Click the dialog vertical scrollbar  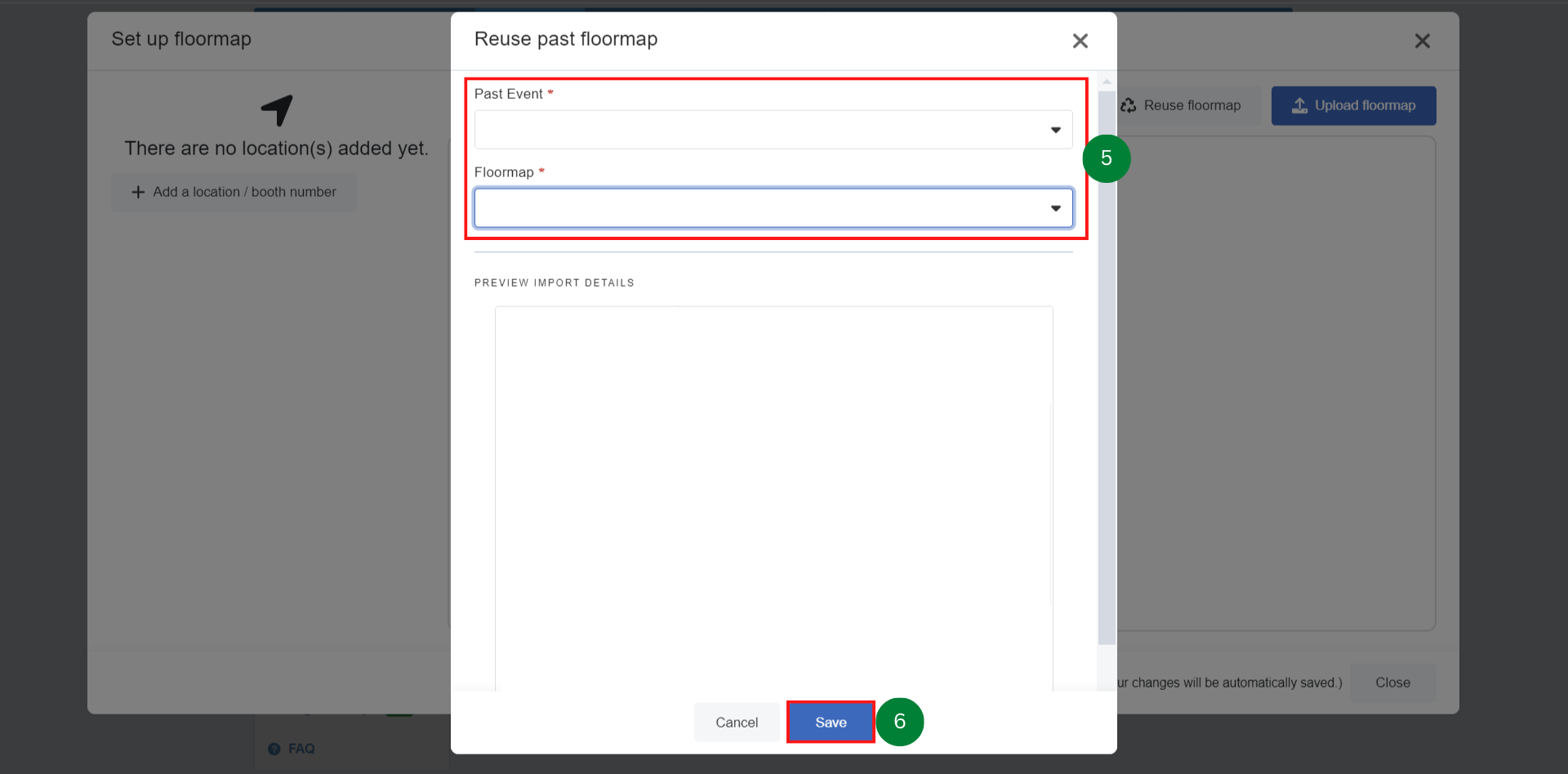click(x=1107, y=367)
